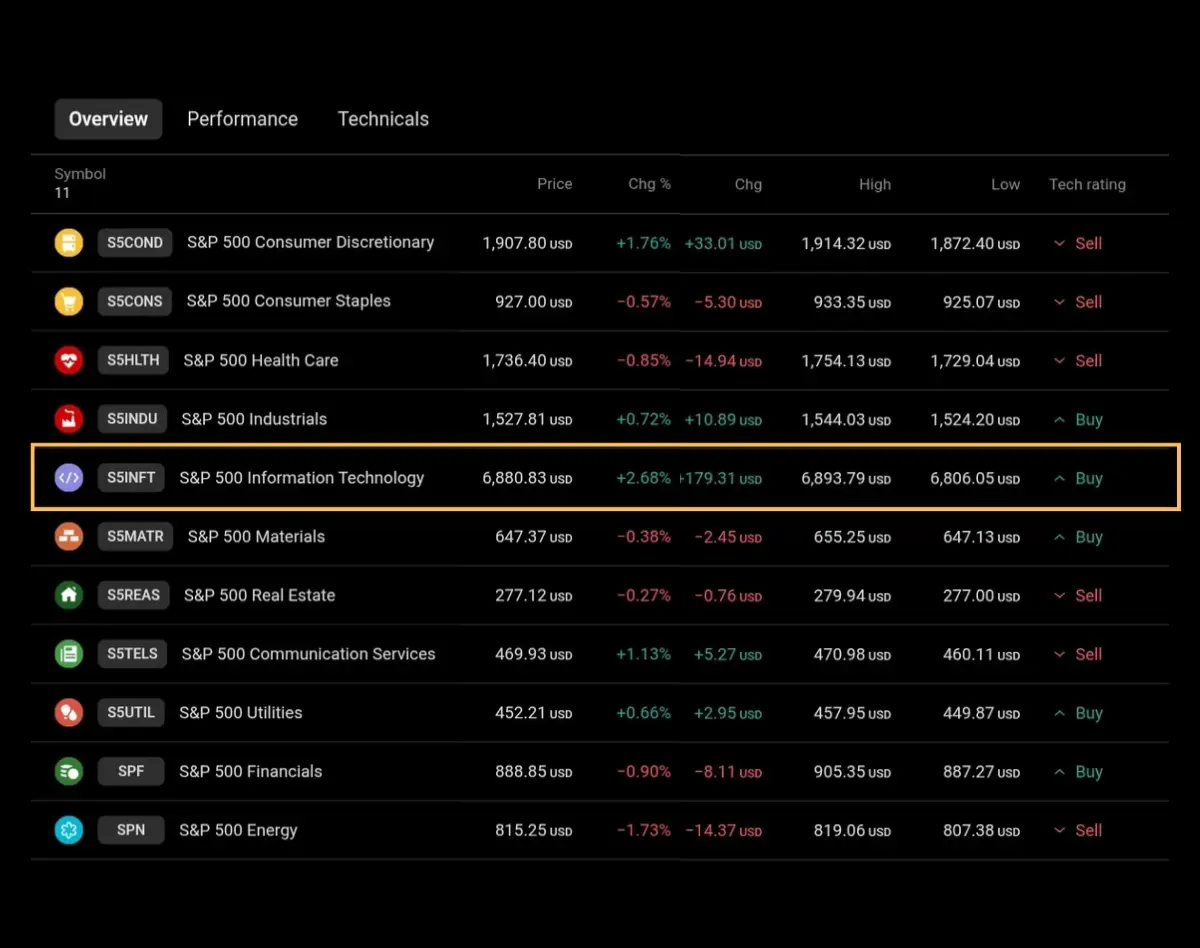Image resolution: width=1200 pixels, height=948 pixels.
Task: Click the Materials bricks icon
Action: click(69, 536)
